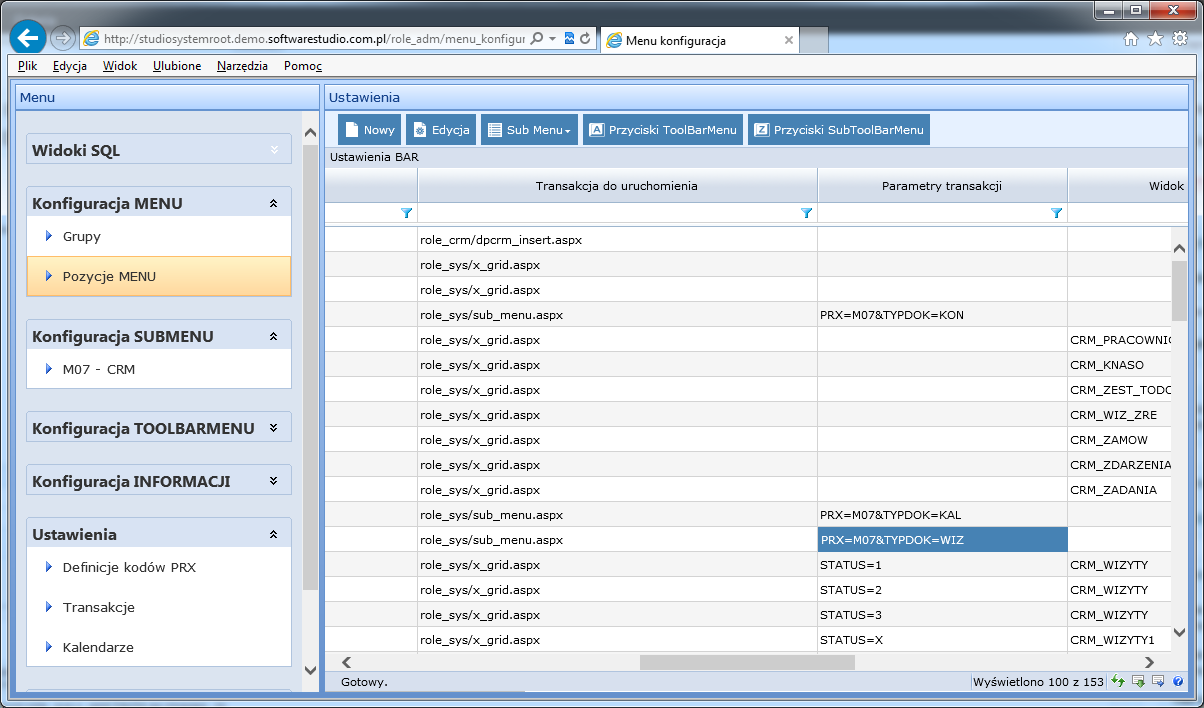Click the search magnifier in the address bar

537,39
